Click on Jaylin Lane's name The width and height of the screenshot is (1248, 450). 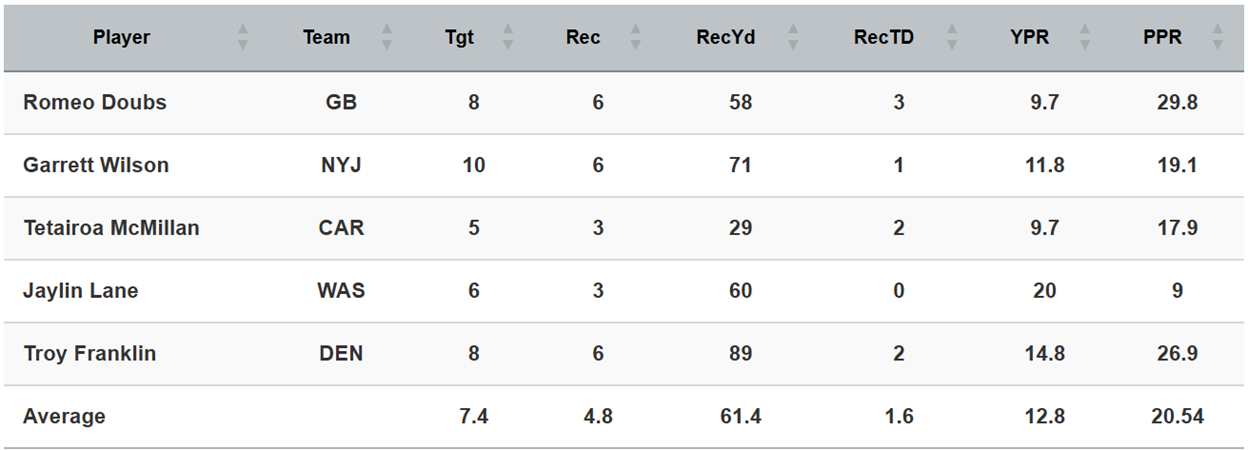[81, 291]
